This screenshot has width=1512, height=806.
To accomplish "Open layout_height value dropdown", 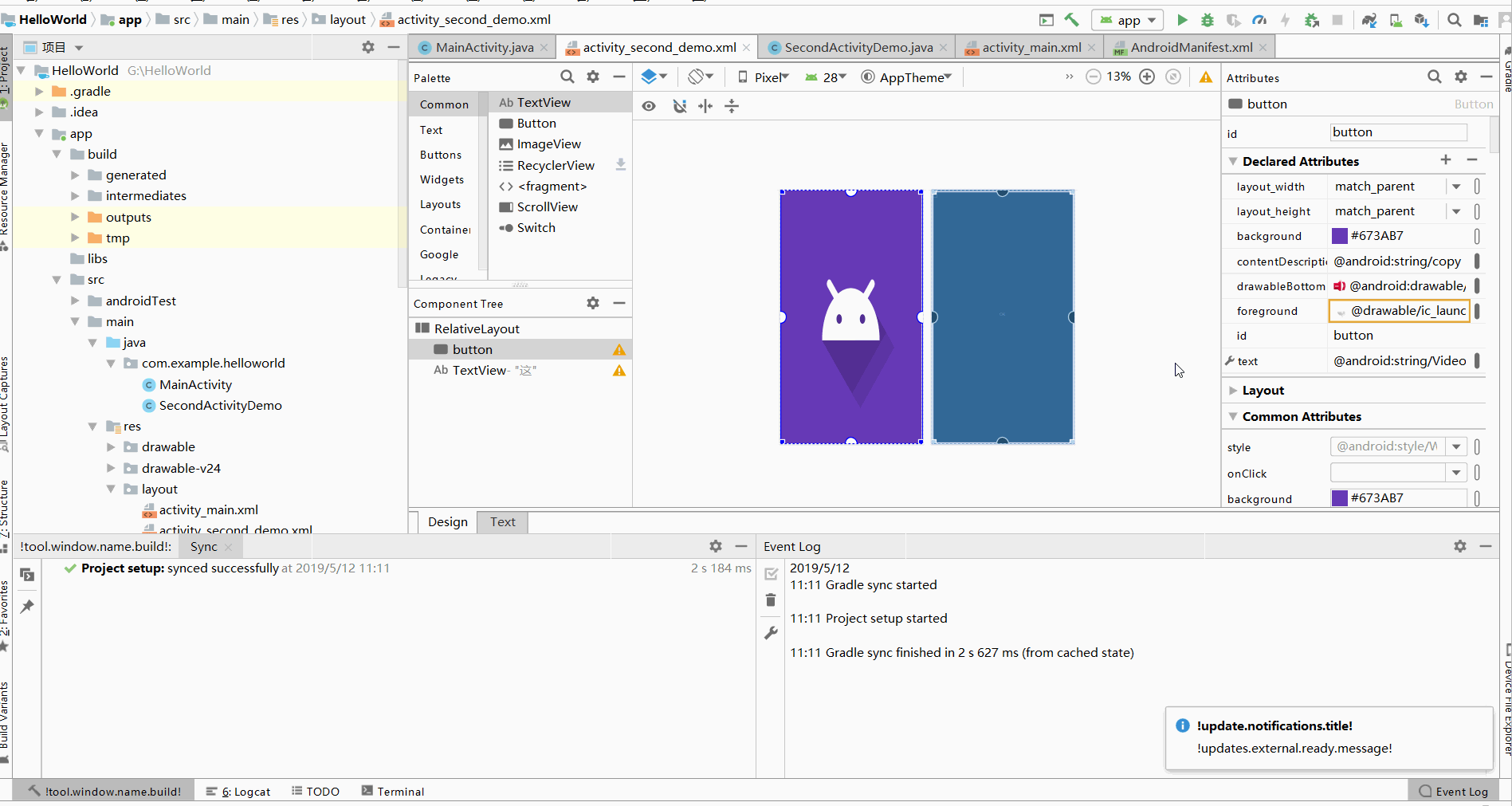I will click(1456, 211).
